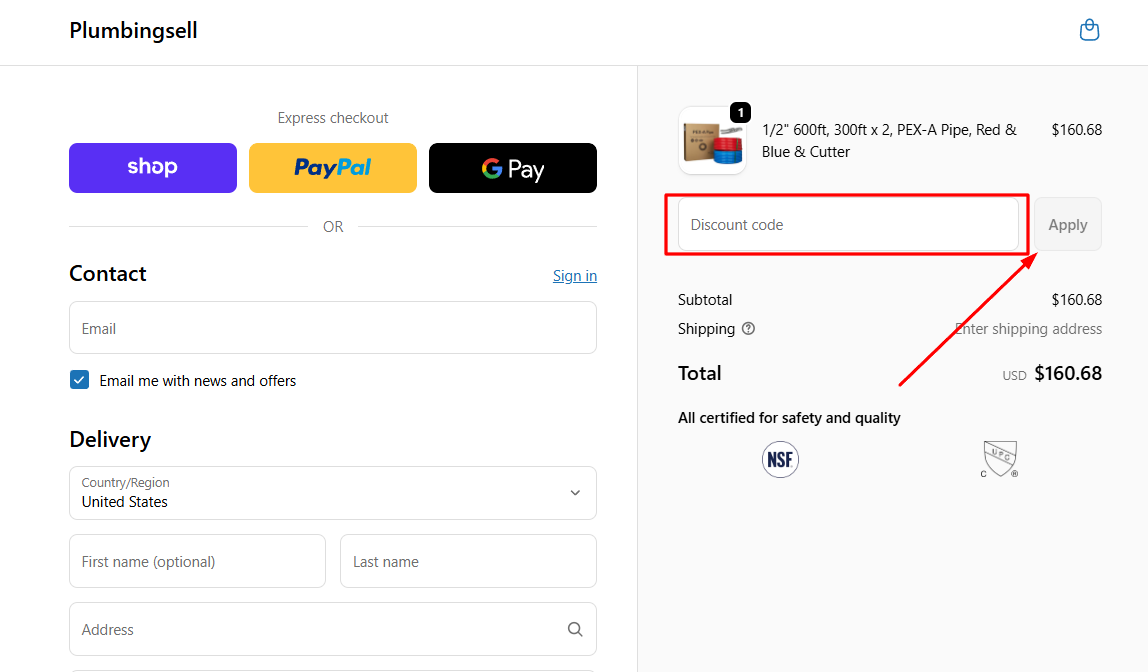Uncheck Email me with news and offers

[x=80, y=380]
